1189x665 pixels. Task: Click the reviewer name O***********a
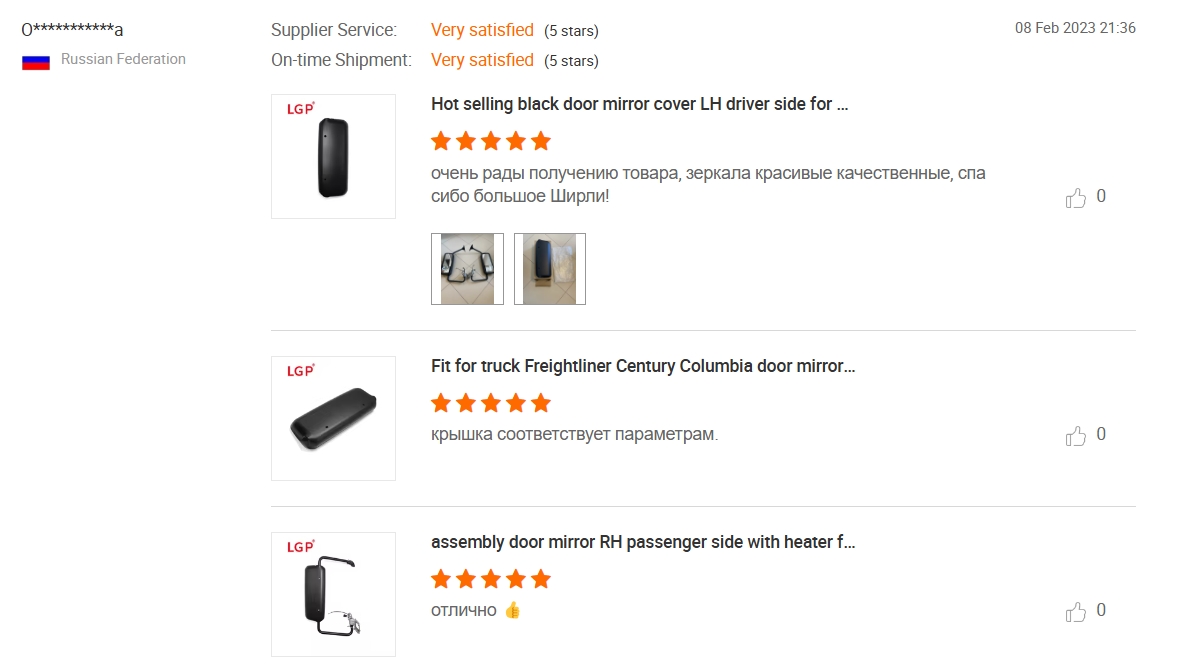pos(72,30)
